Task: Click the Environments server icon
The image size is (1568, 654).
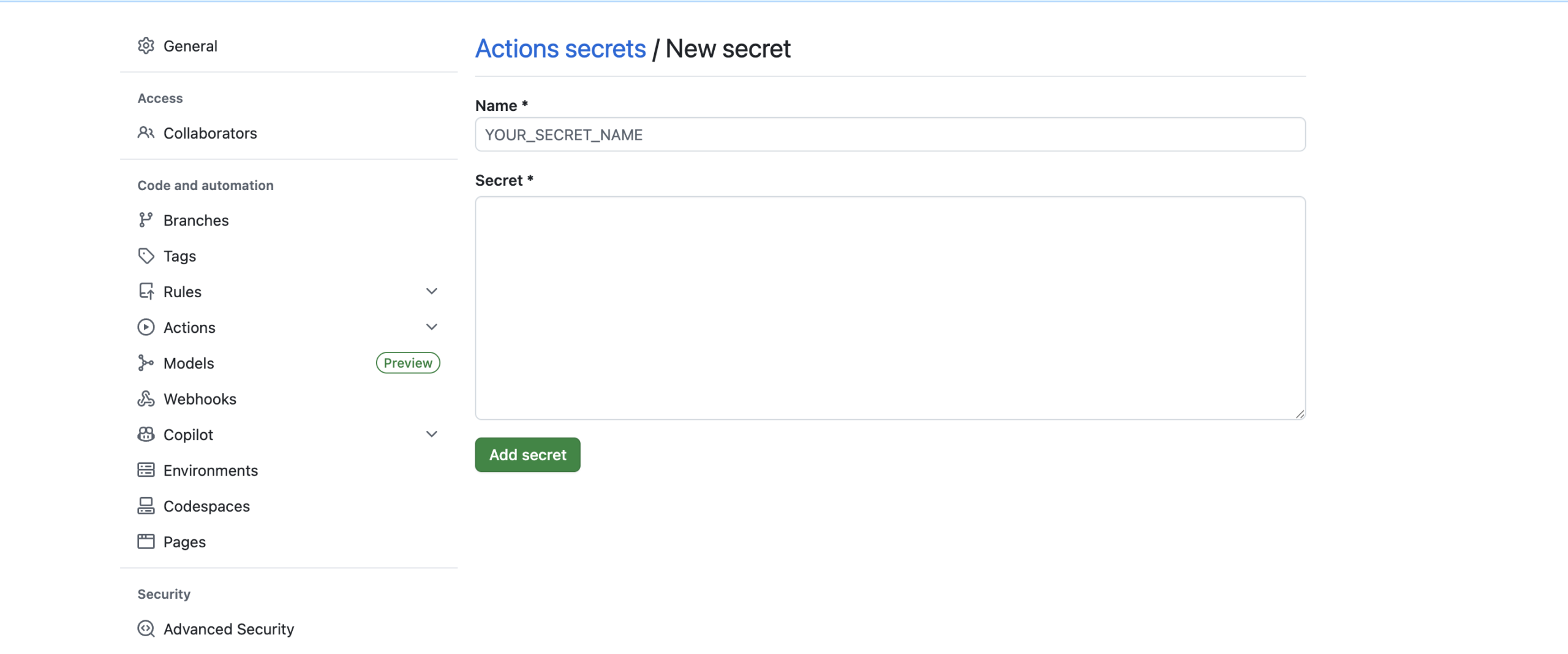Action: 146,470
